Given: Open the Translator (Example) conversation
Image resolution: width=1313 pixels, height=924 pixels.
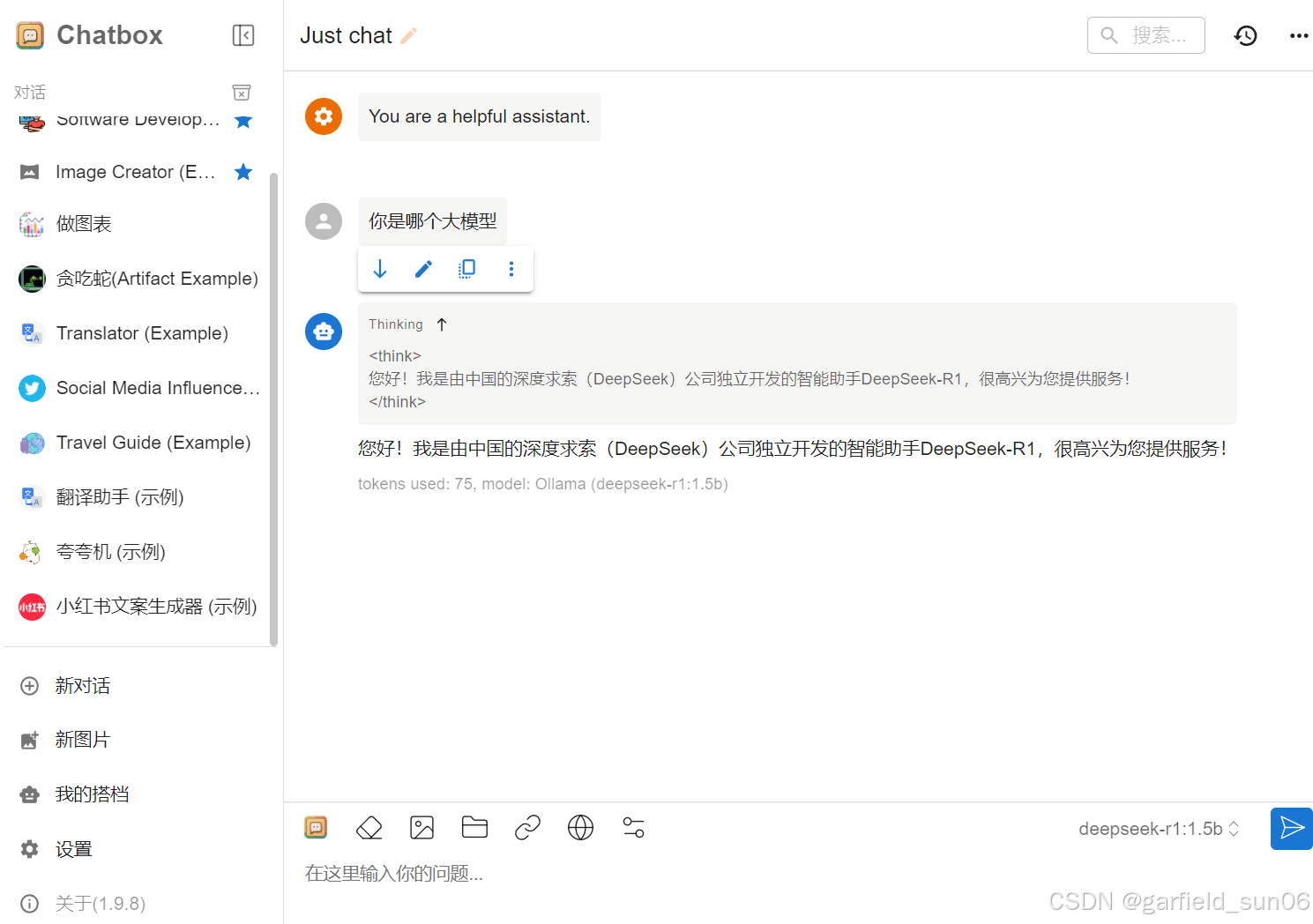Looking at the screenshot, I should pyautogui.click(x=137, y=333).
